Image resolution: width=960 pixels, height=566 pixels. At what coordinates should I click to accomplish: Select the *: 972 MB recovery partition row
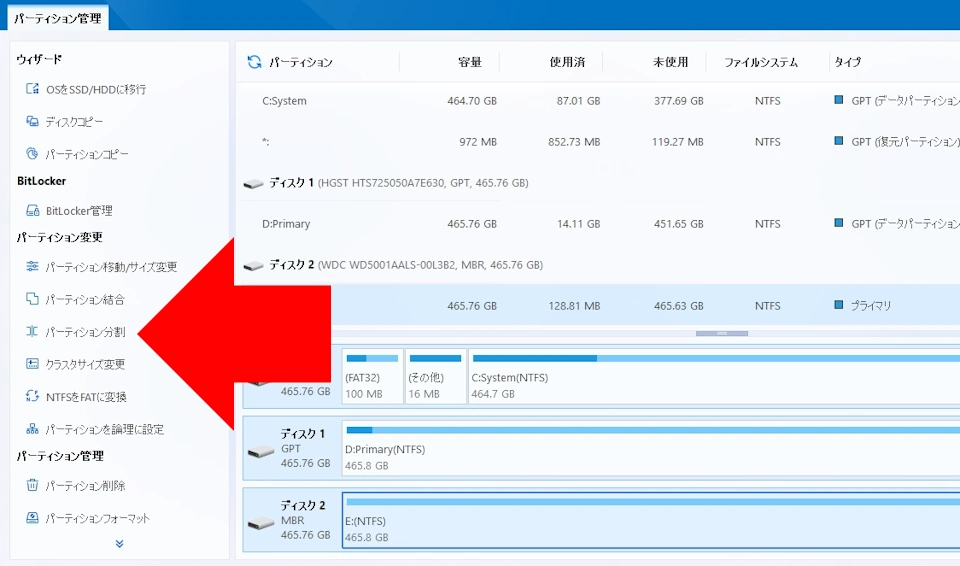(598, 142)
